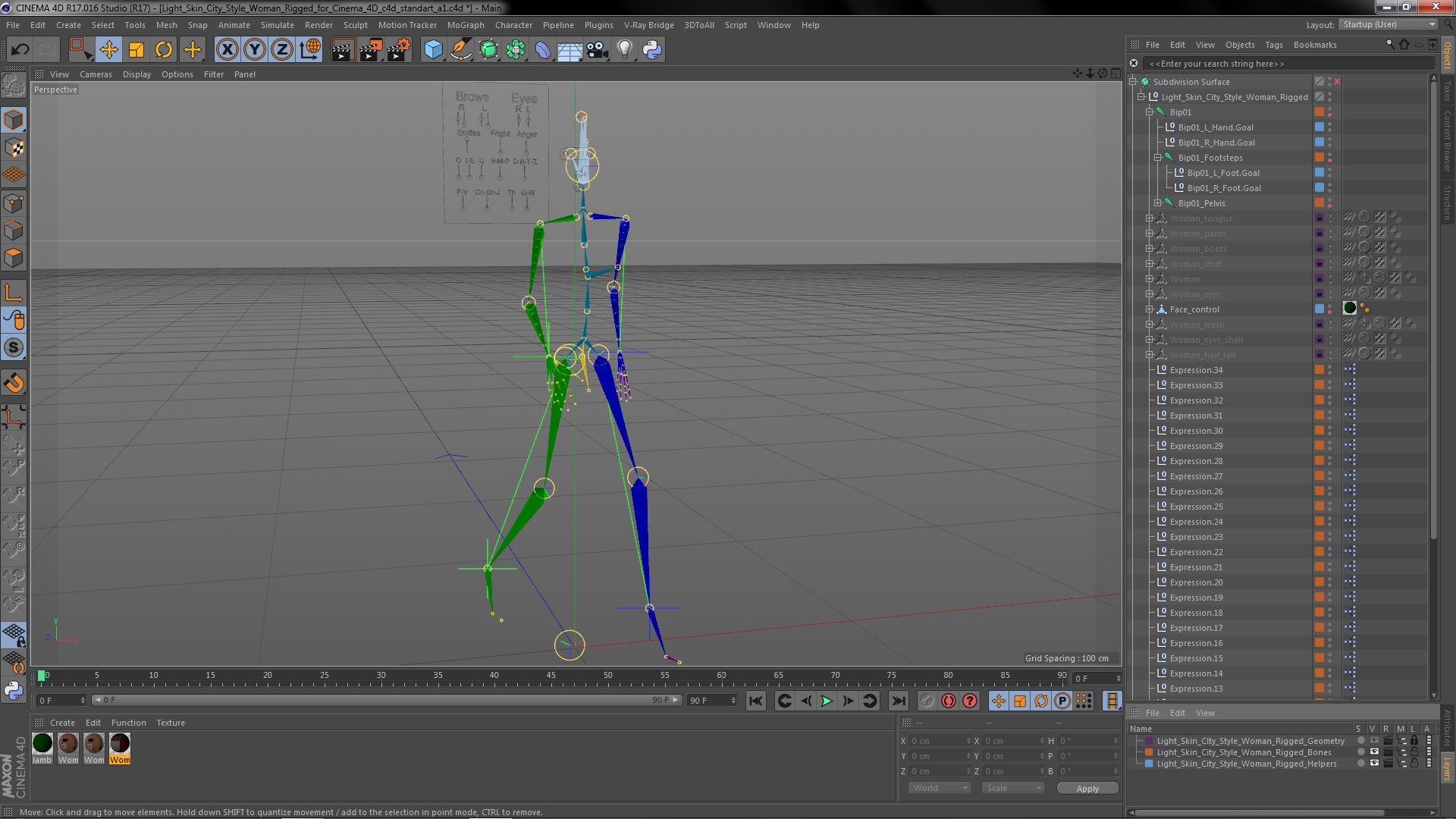Select Expression.34 in Object Manager
Screen dimensions: 1456x819
(x=1196, y=370)
